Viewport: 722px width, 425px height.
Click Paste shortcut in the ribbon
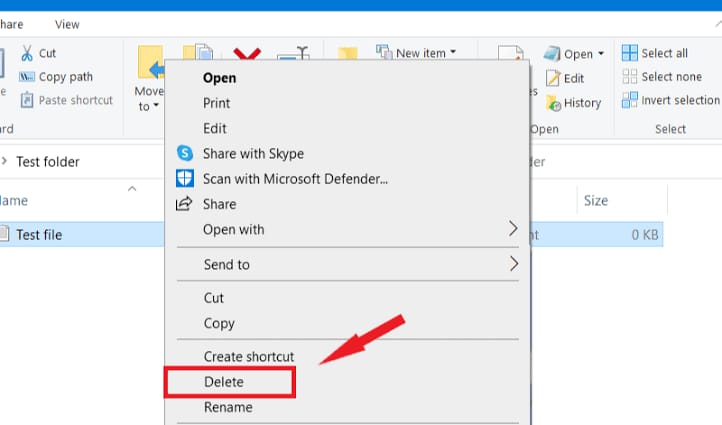(x=66, y=100)
